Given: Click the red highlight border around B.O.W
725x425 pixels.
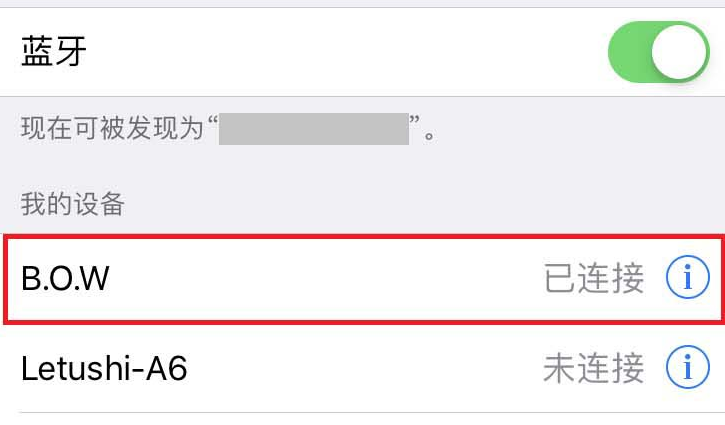Looking at the screenshot, I should pos(363,237).
